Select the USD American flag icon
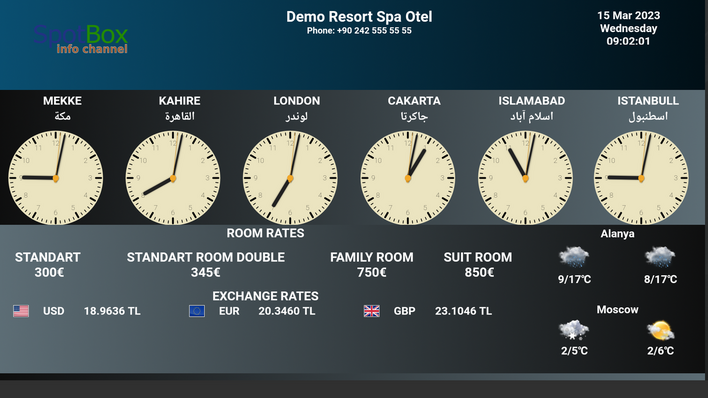Viewport: 708px width, 398px height. [x=21, y=311]
